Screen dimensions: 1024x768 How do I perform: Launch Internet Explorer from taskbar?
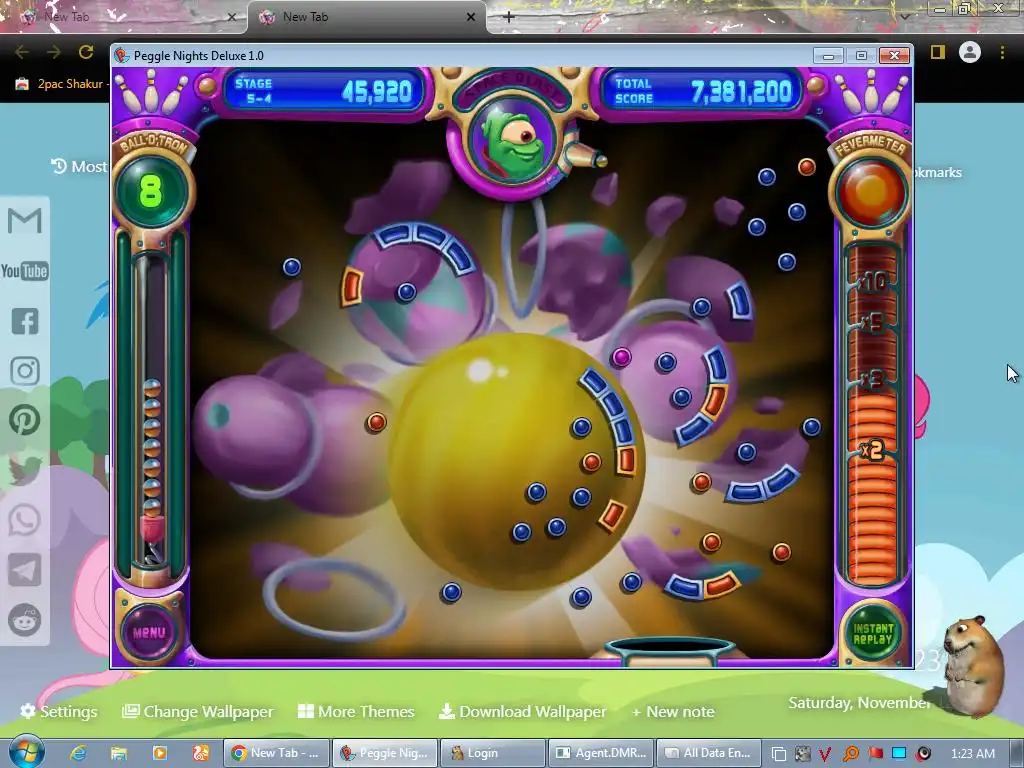click(x=78, y=753)
